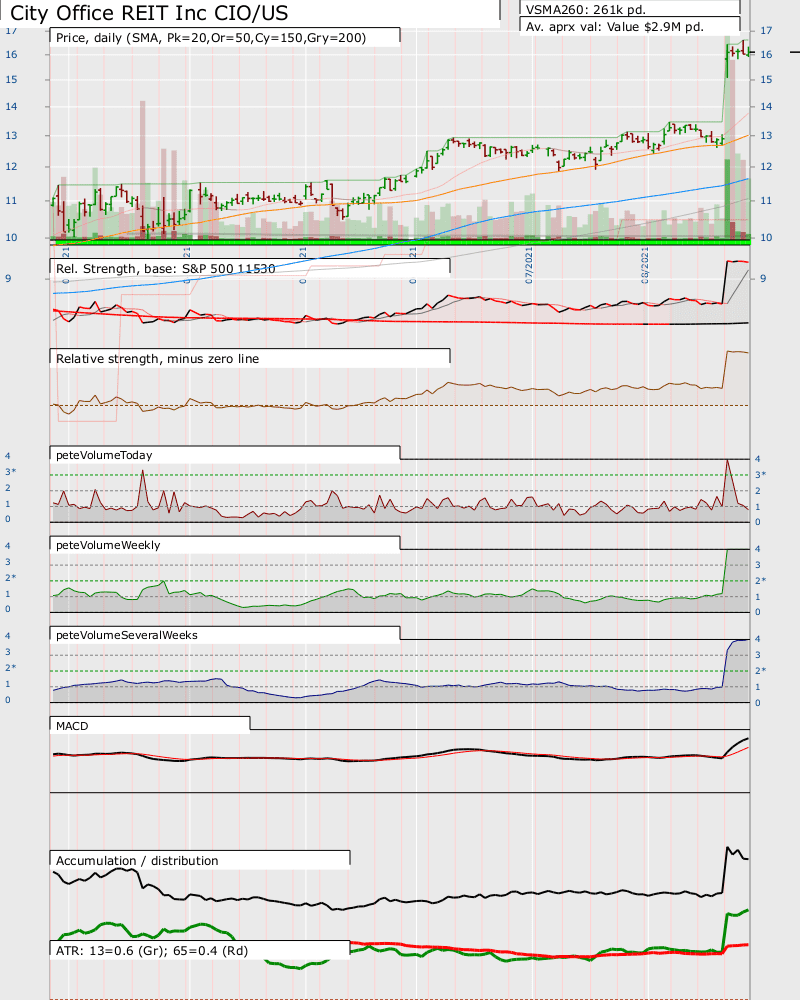Click the Rel. Strength, base: S&P 500 label
Viewport: 800px width, 1000px height.
pyautogui.click(x=166, y=268)
